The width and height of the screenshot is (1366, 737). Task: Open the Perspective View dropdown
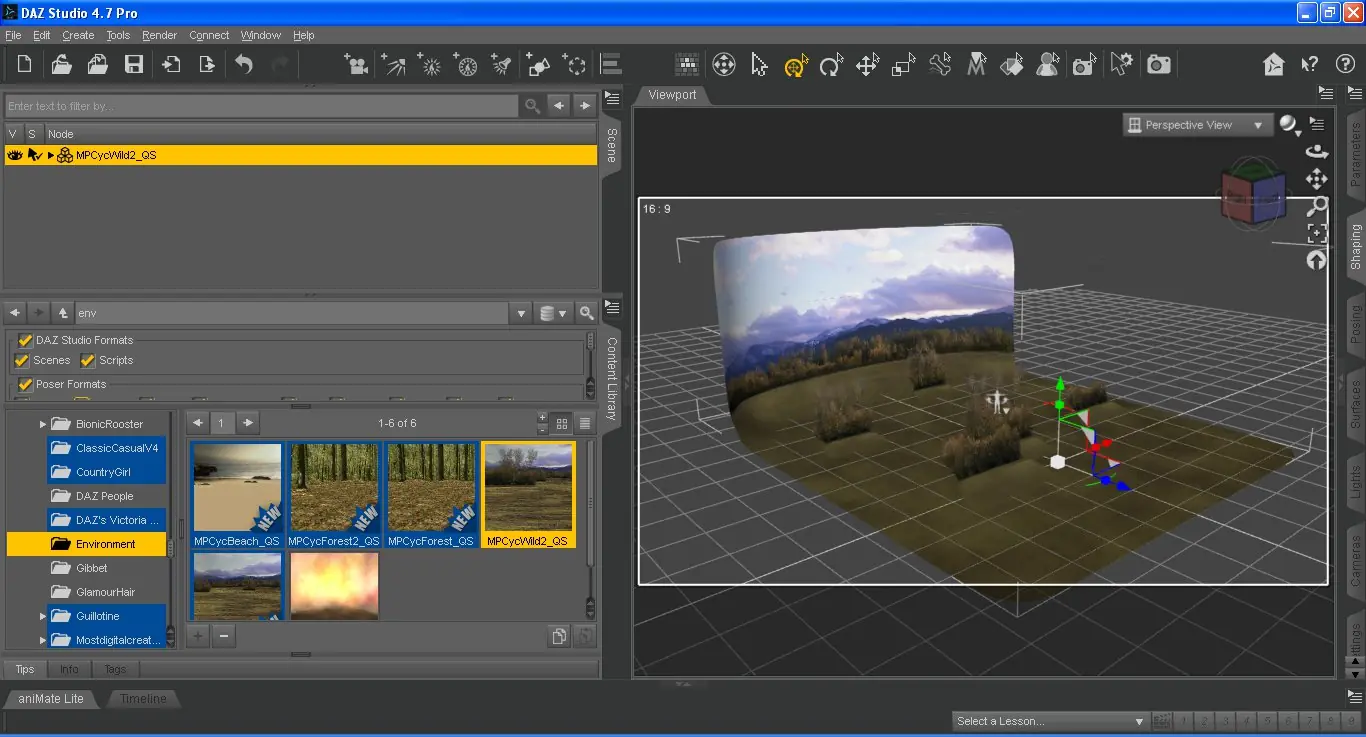pyautogui.click(x=1195, y=125)
